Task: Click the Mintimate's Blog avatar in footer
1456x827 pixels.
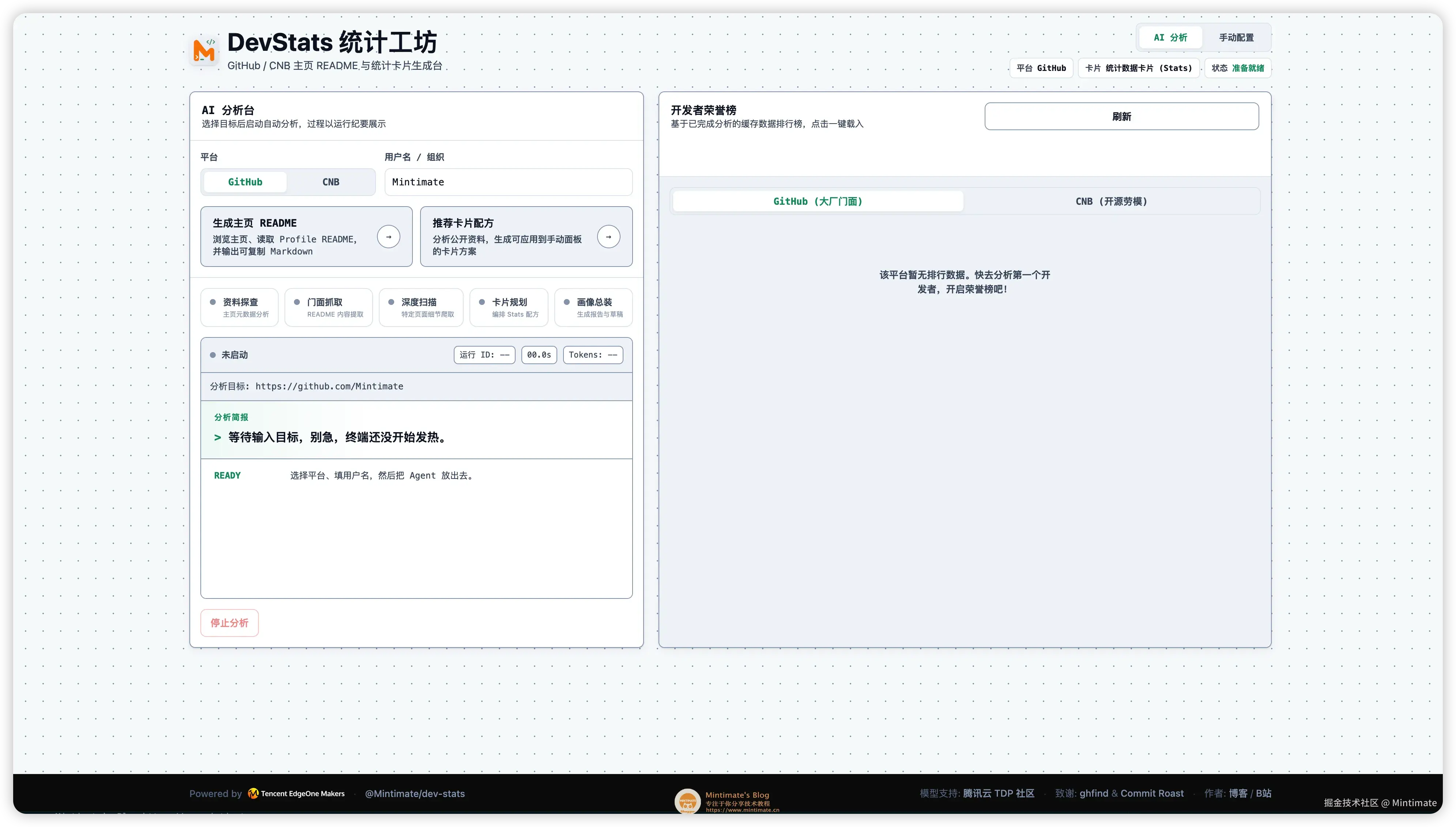Action: click(x=687, y=801)
